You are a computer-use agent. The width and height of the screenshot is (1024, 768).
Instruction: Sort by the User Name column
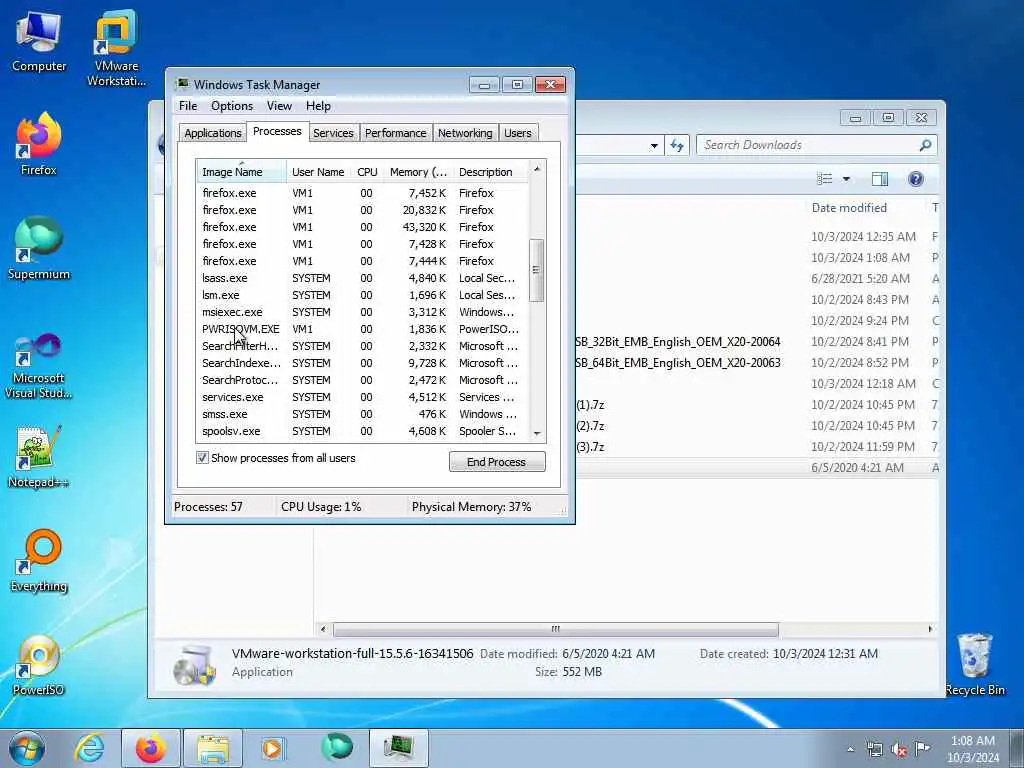319,172
